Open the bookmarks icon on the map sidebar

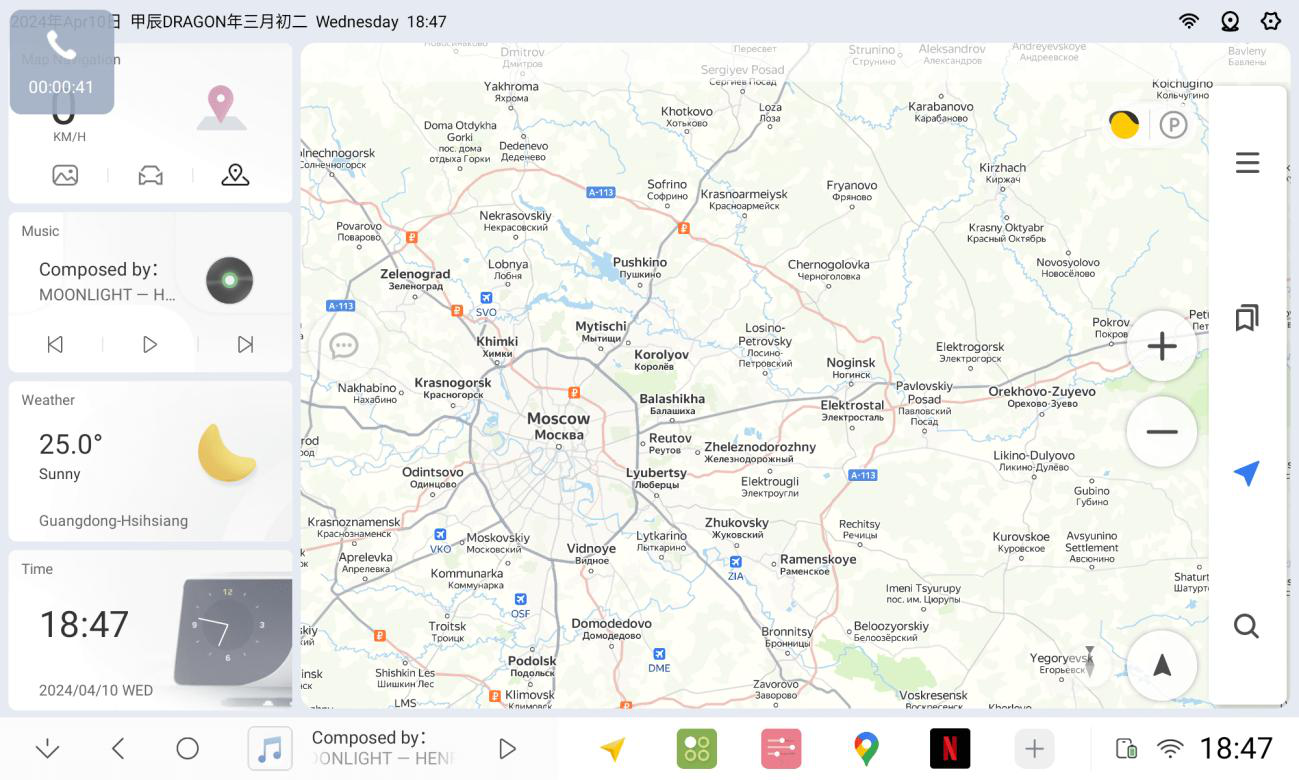click(x=1246, y=318)
